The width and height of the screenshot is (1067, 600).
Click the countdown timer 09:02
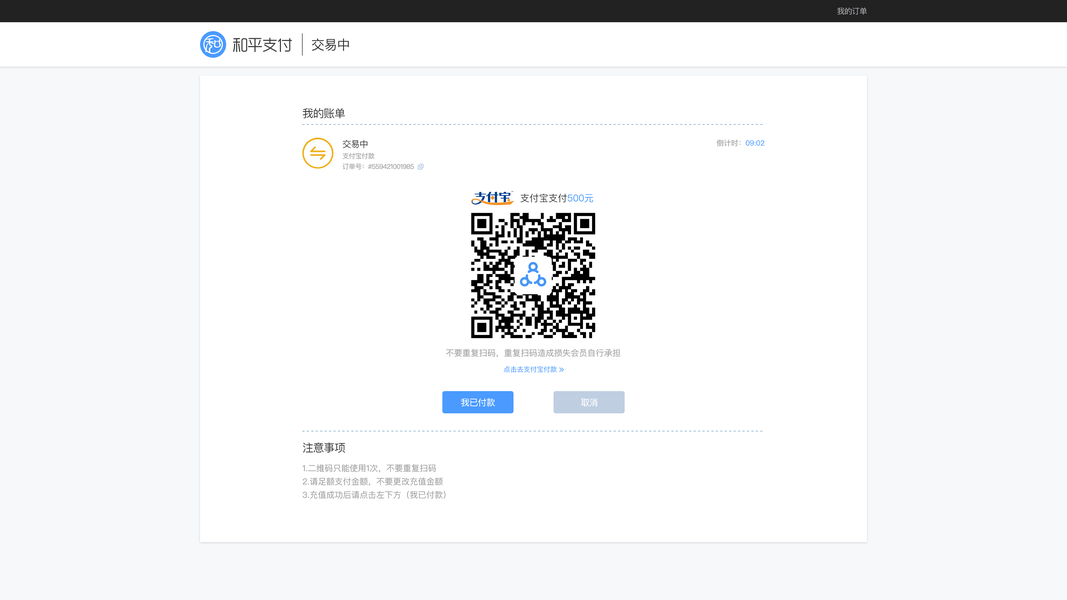(755, 143)
